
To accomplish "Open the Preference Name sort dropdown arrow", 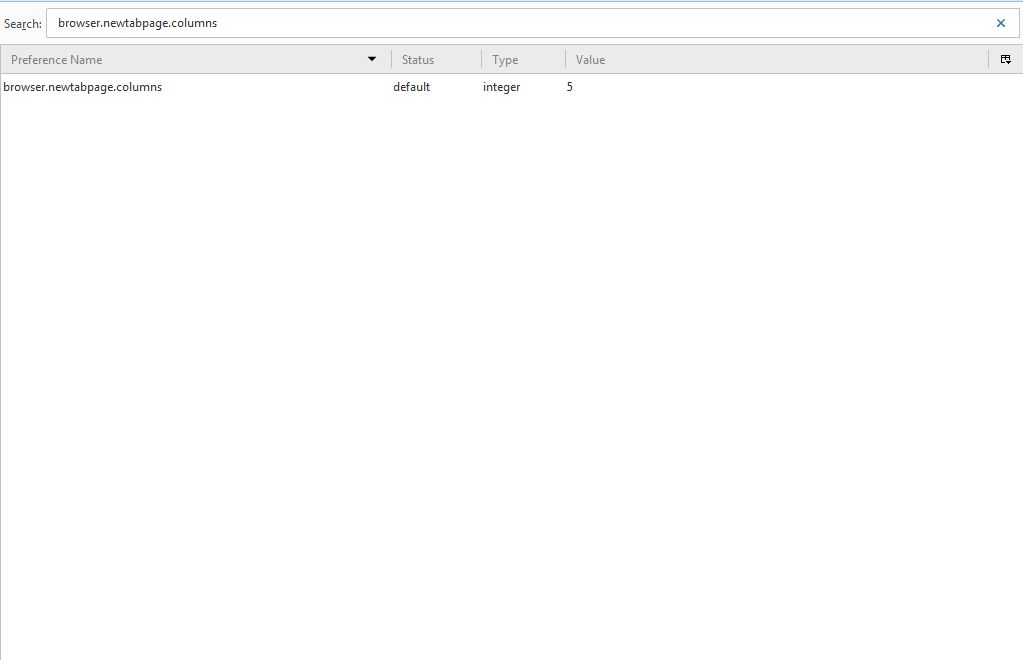I will coord(372,58).
